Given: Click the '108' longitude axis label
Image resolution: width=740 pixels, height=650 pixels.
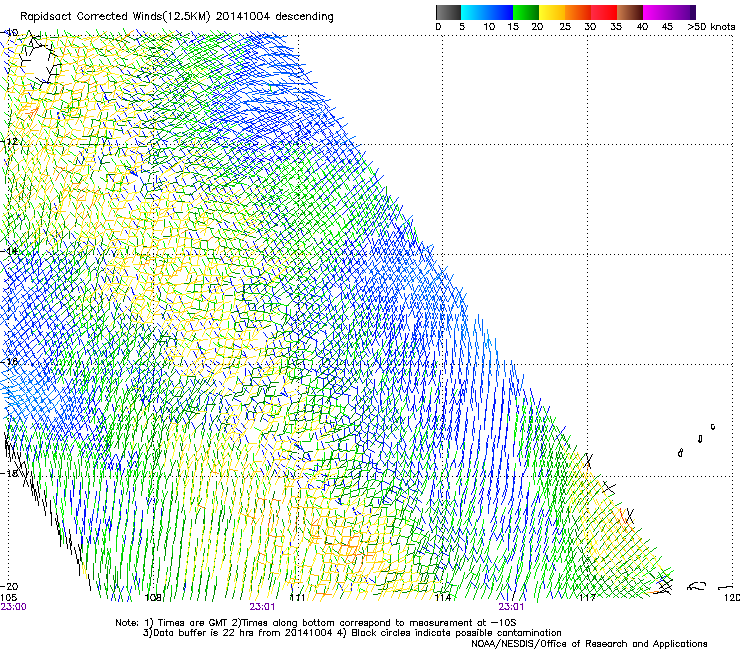Looking at the screenshot, I should coord(153,598).
